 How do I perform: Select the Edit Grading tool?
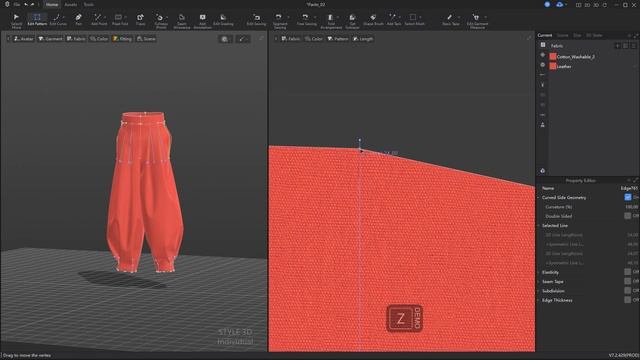click(x=223, y=20)
